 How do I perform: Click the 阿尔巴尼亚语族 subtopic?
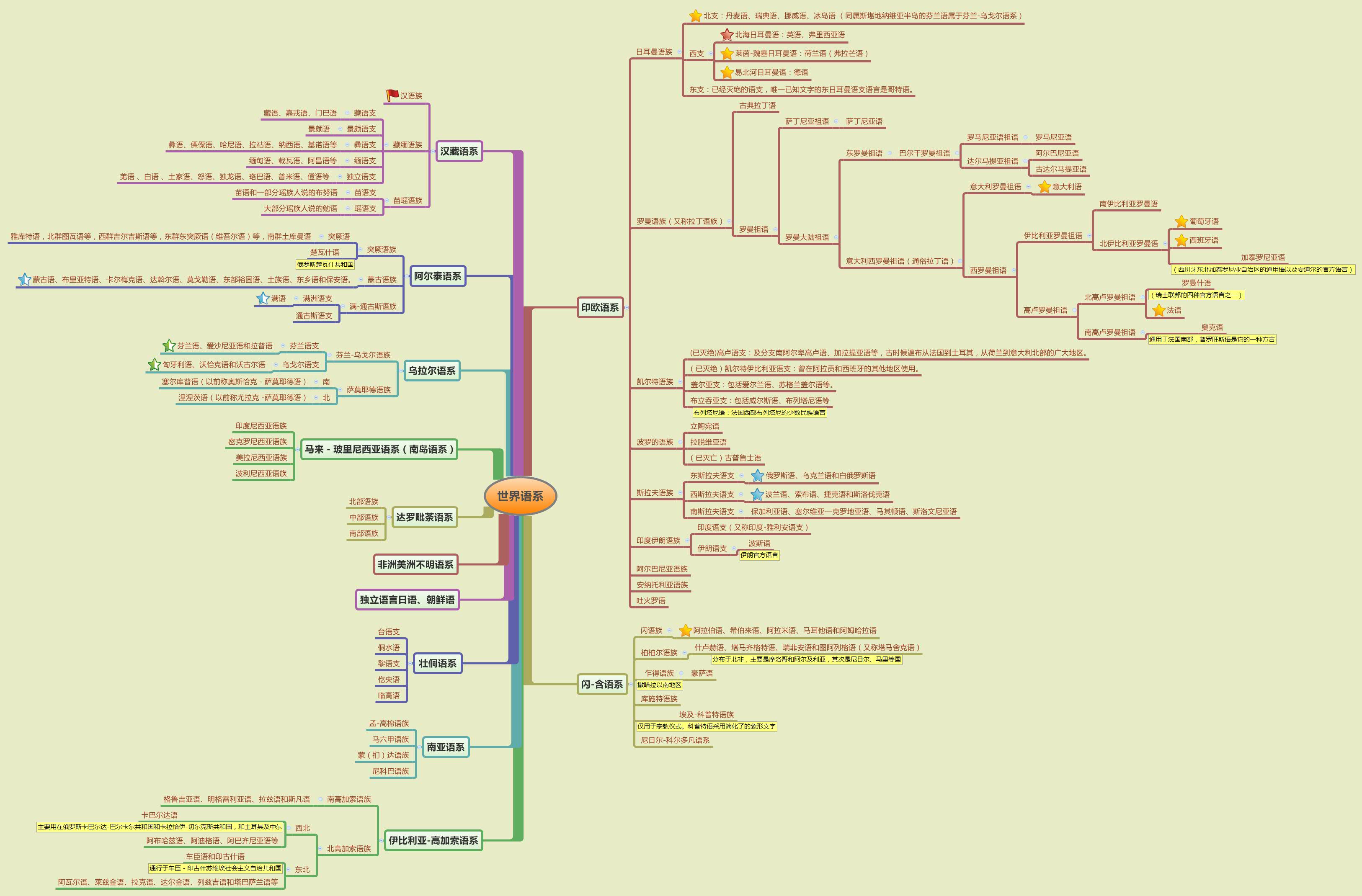click(662, 569)
